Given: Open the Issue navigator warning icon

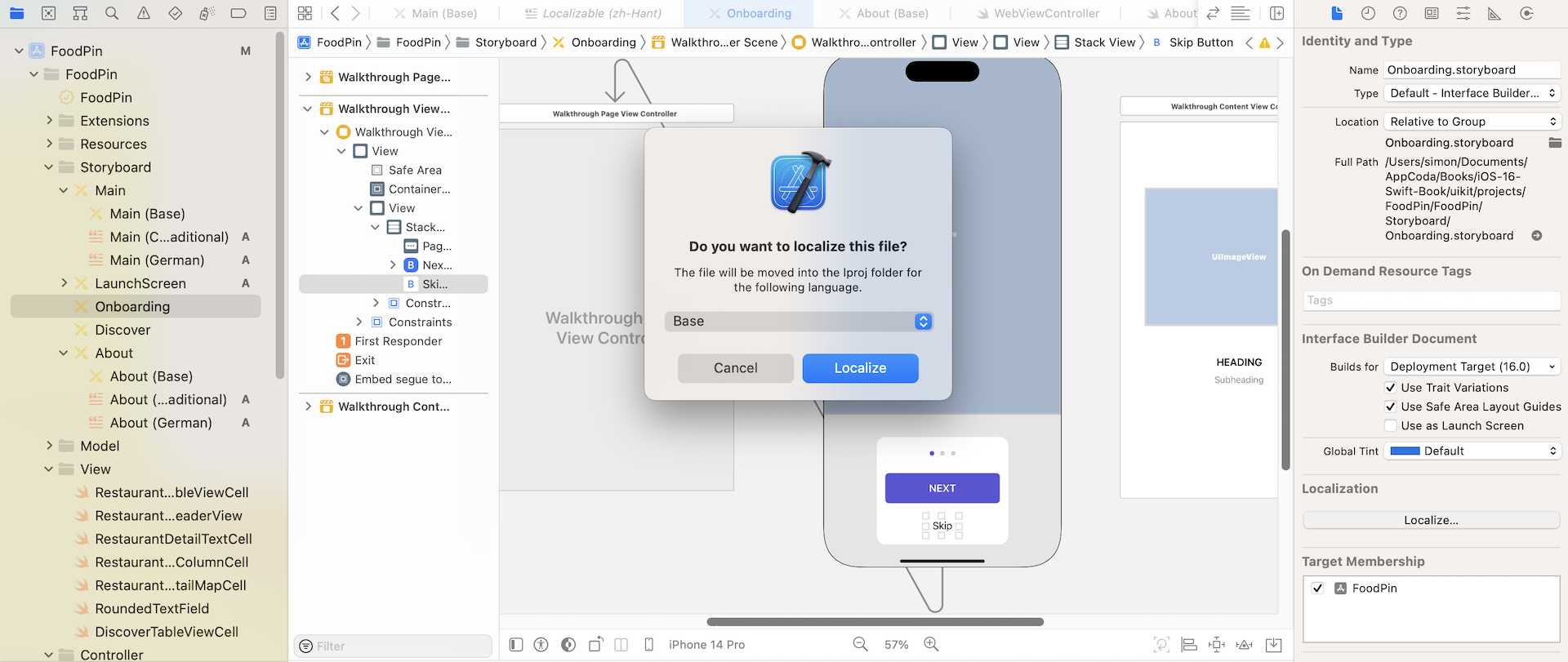Looking at the screenshot, I should (x=144, y=13).
